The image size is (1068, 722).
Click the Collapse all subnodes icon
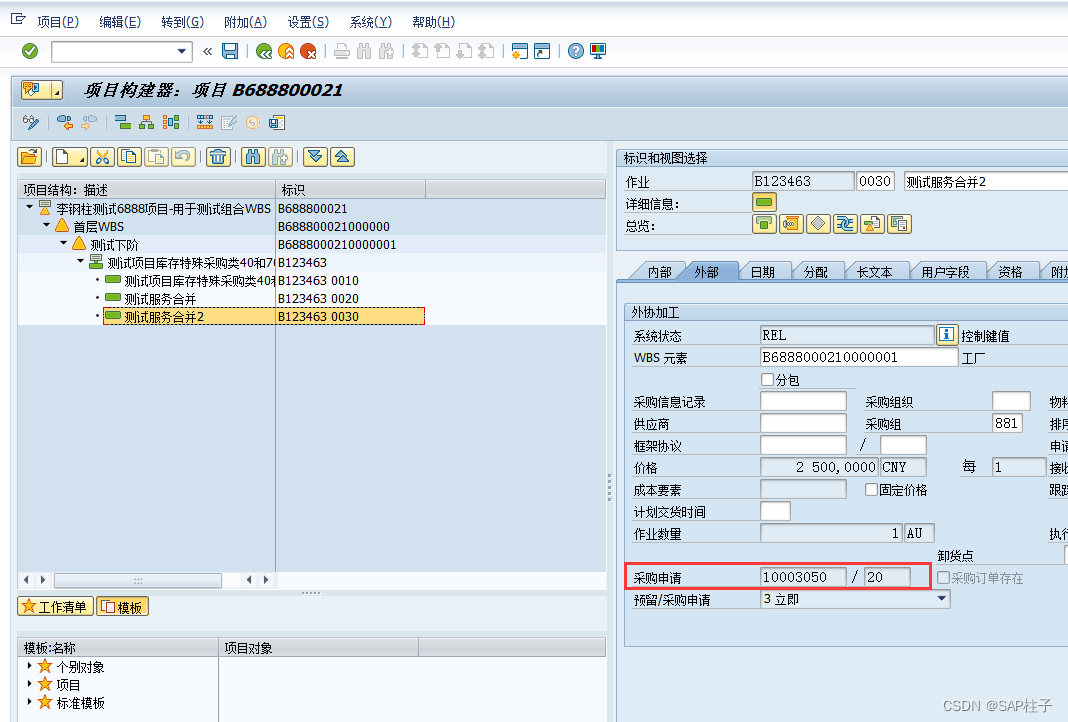pyautogui.click(x=342, y=157)
